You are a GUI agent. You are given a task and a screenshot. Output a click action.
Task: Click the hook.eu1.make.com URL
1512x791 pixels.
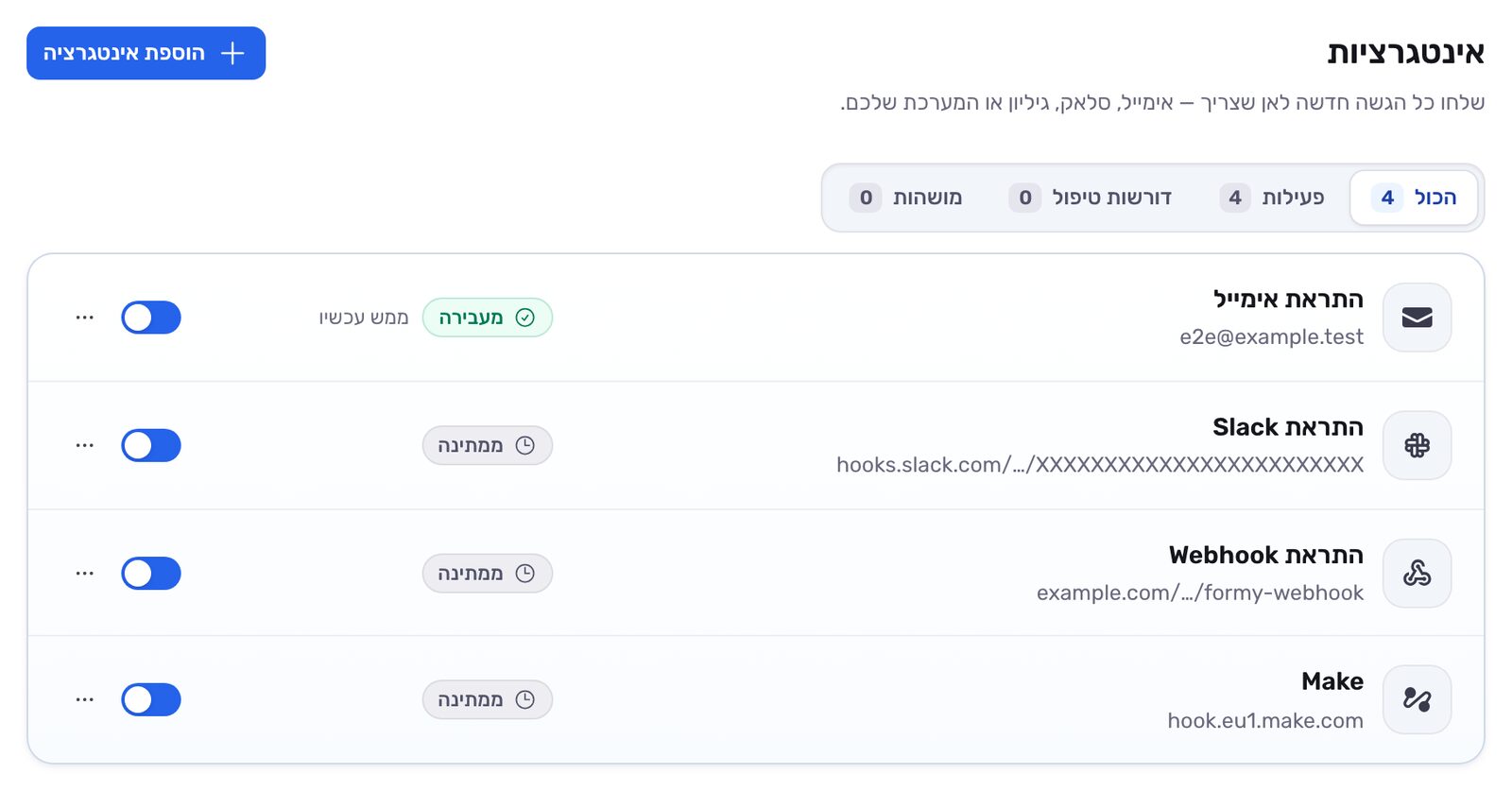coord(1265,720)
